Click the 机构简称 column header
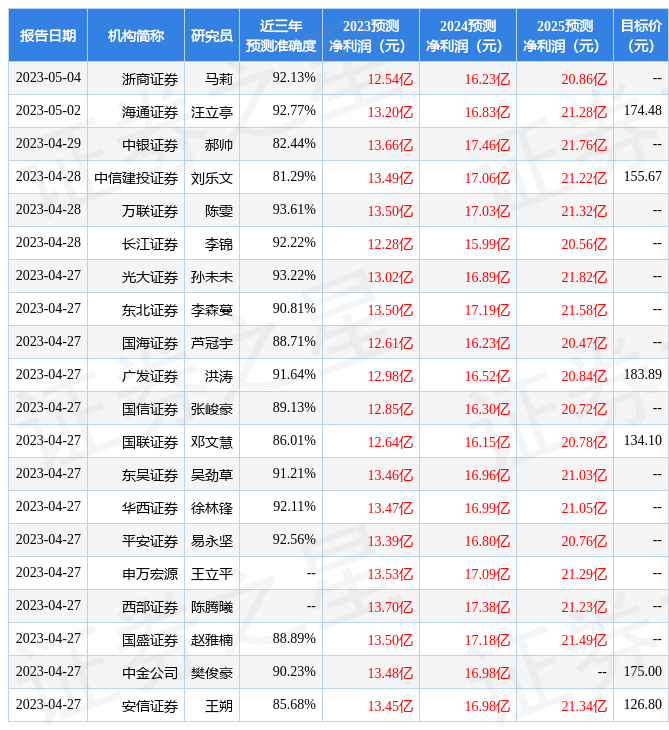The image size is (669, 730). pyautogui.click(x=136, y=35)
